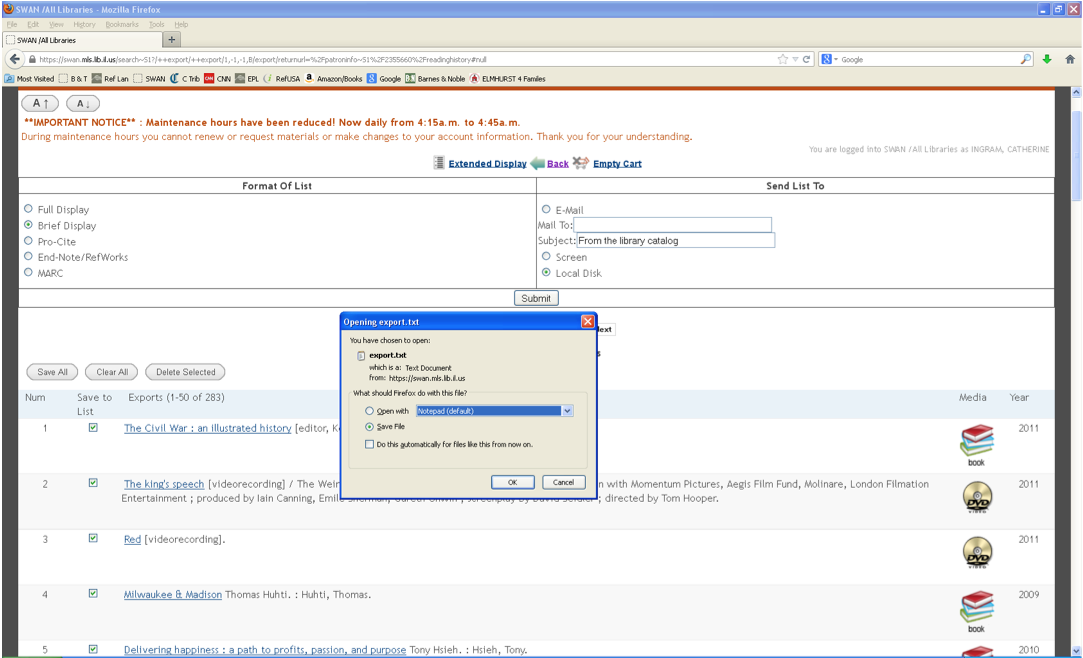
Task: Open the History menu
Action: coord(84,24)
